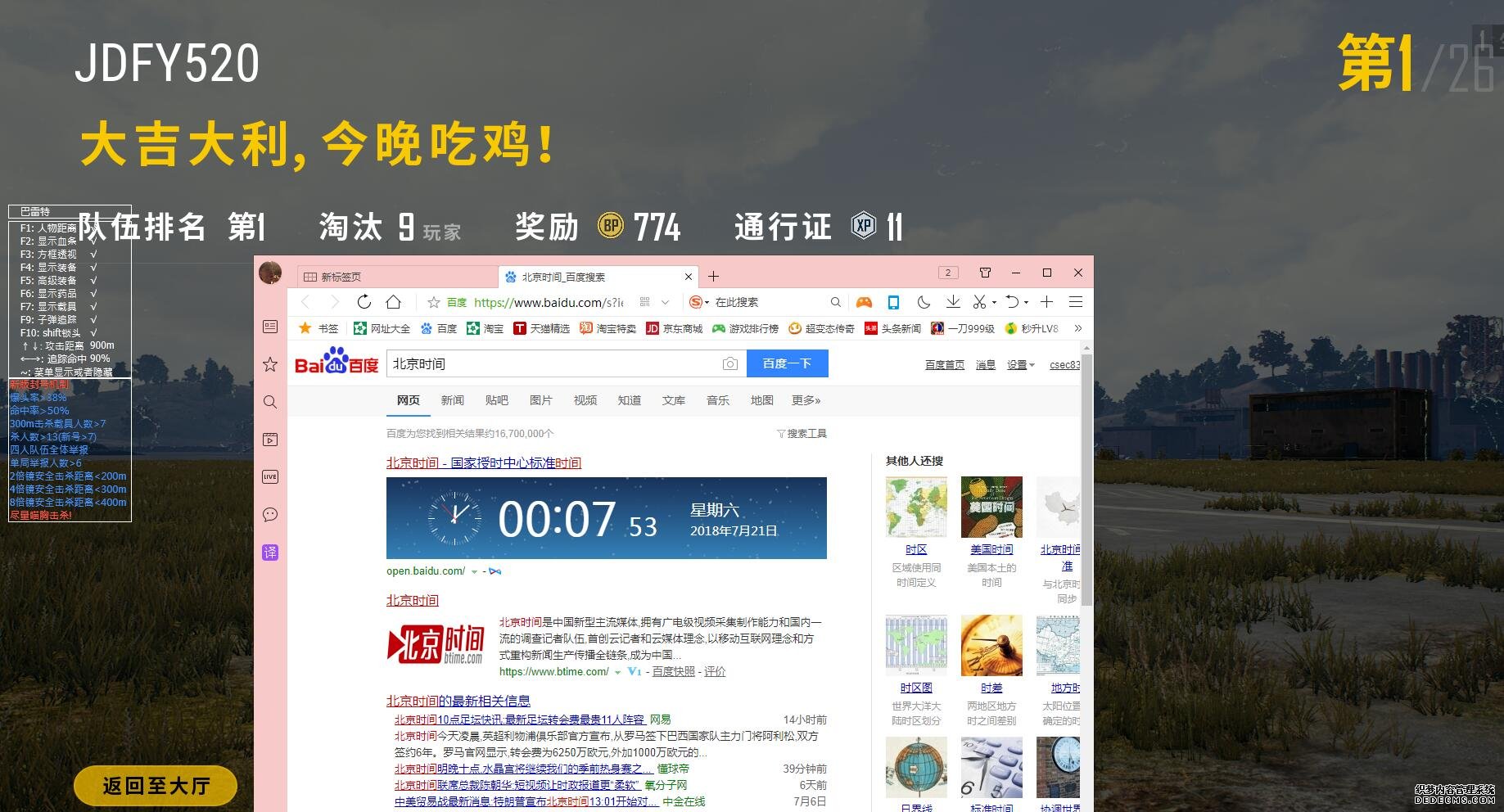This screenshot has width=1504, height=812.
Task: Expand scissors tool dropdown arrow
Action: click(994, 302)
